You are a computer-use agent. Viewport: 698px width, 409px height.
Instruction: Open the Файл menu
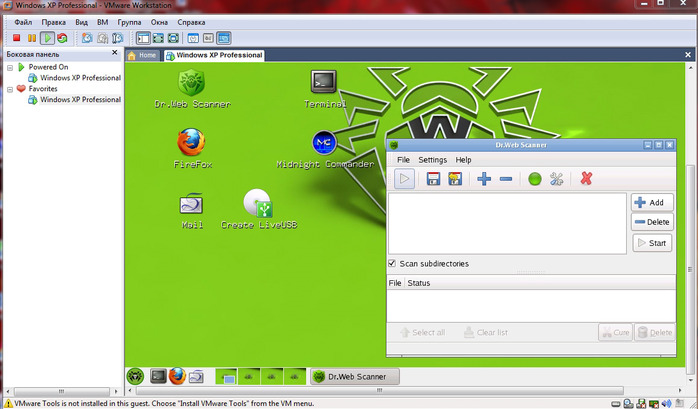point(23,22)
